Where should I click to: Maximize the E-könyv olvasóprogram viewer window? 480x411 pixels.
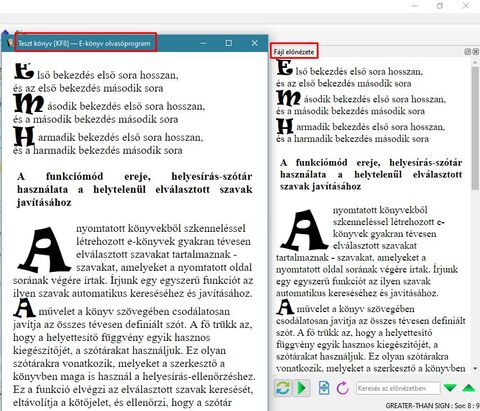click(229, 43)
